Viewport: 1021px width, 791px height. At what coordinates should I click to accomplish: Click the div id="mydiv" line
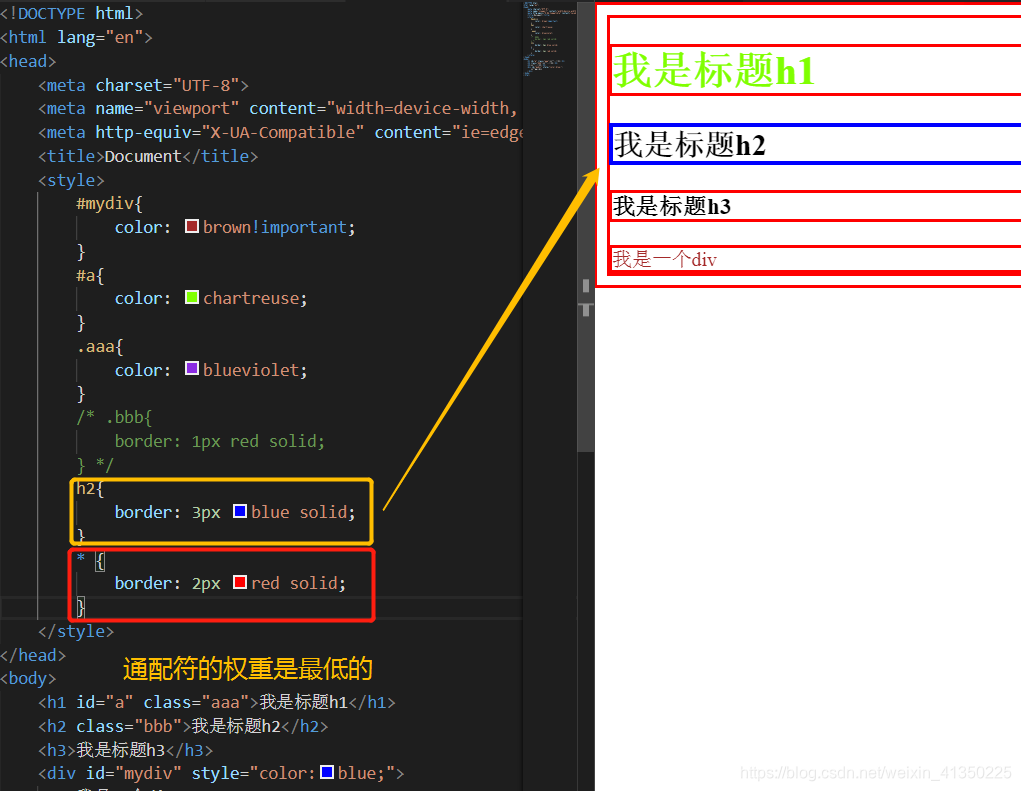click(221, 773)
